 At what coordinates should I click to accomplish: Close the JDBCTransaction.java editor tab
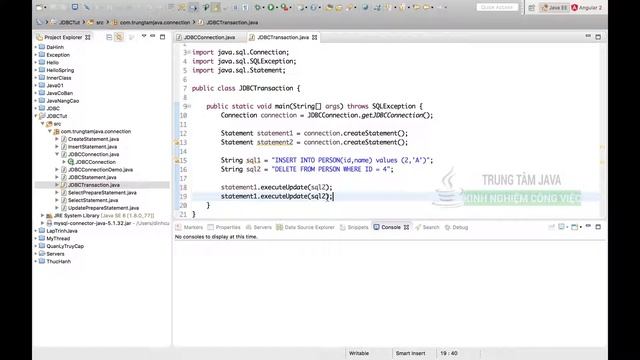pos(315,37)
